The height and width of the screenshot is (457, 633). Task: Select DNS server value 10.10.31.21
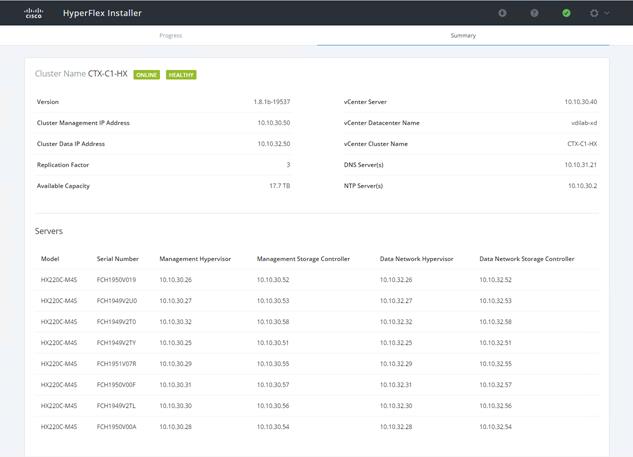pos(581,165)
